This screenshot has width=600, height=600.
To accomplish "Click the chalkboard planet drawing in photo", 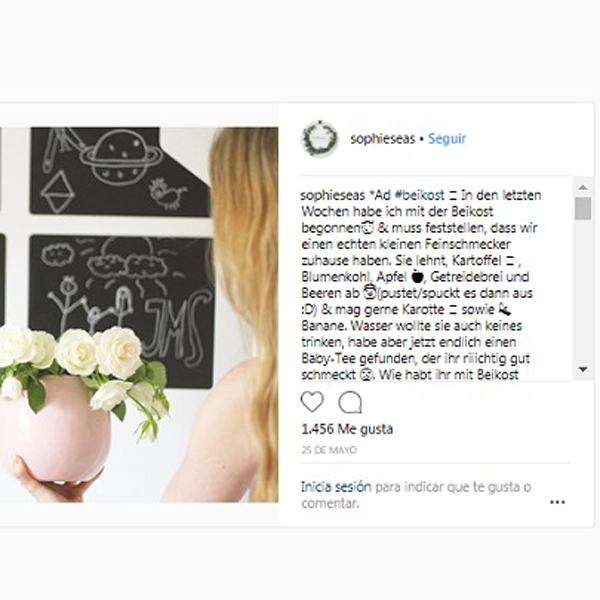I will click(x=122, y=156).
